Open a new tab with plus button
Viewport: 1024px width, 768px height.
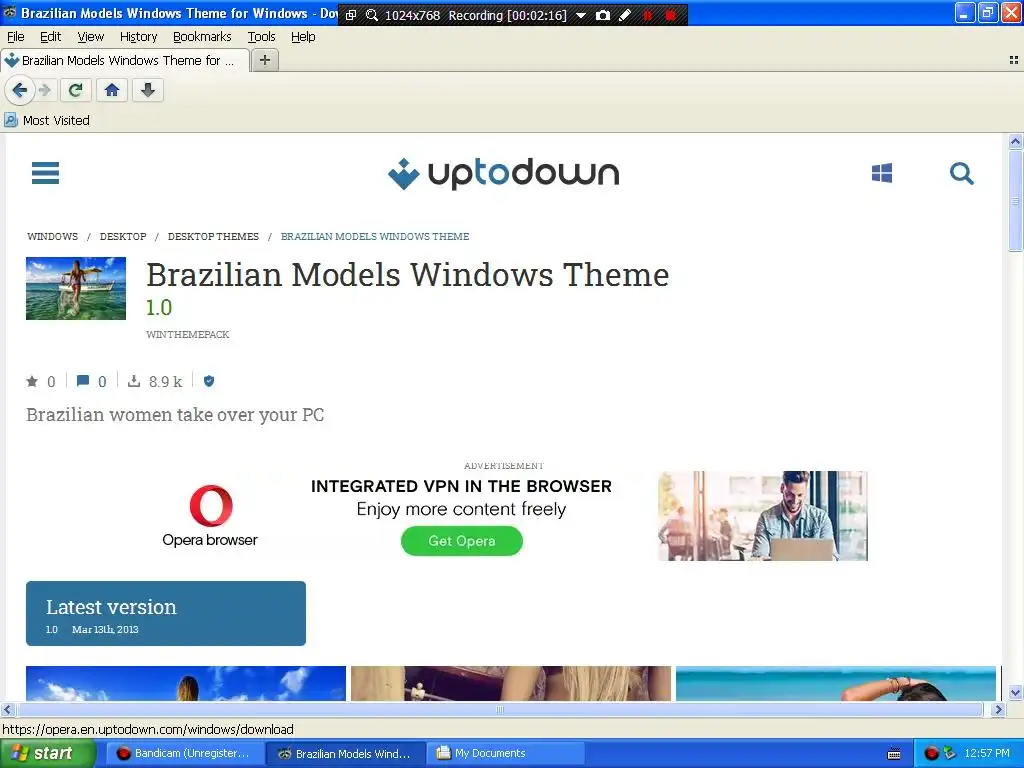(x=264, y=60)
